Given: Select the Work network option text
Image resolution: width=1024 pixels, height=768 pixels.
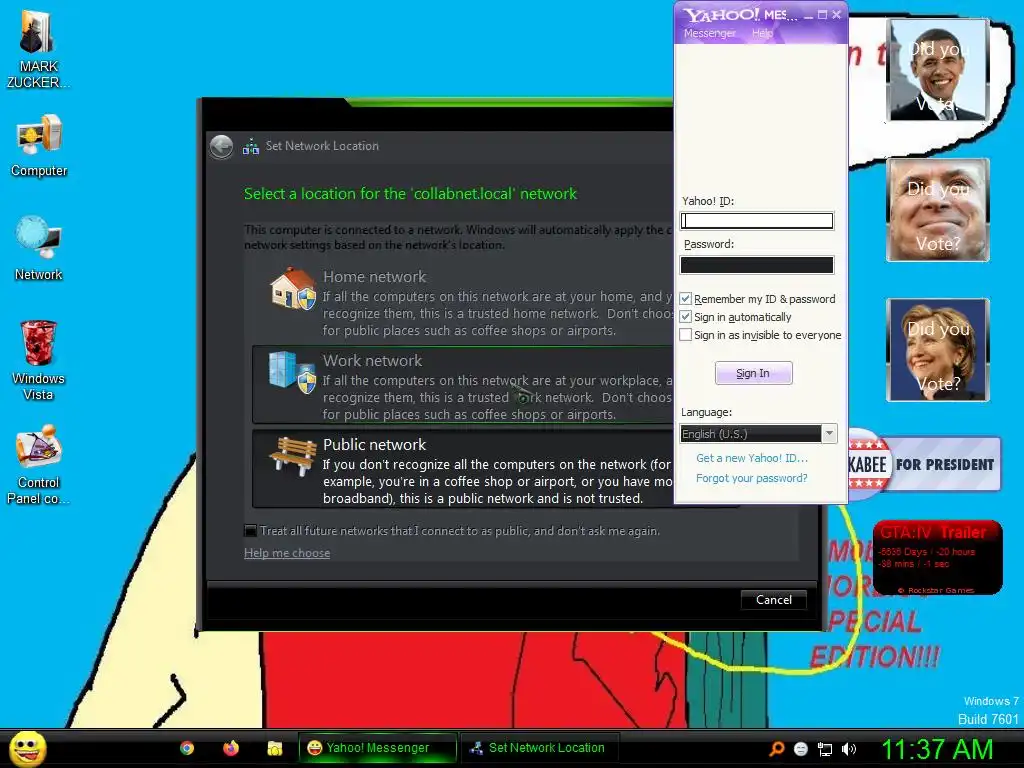Looking at the screenshot, I should 372,360.
